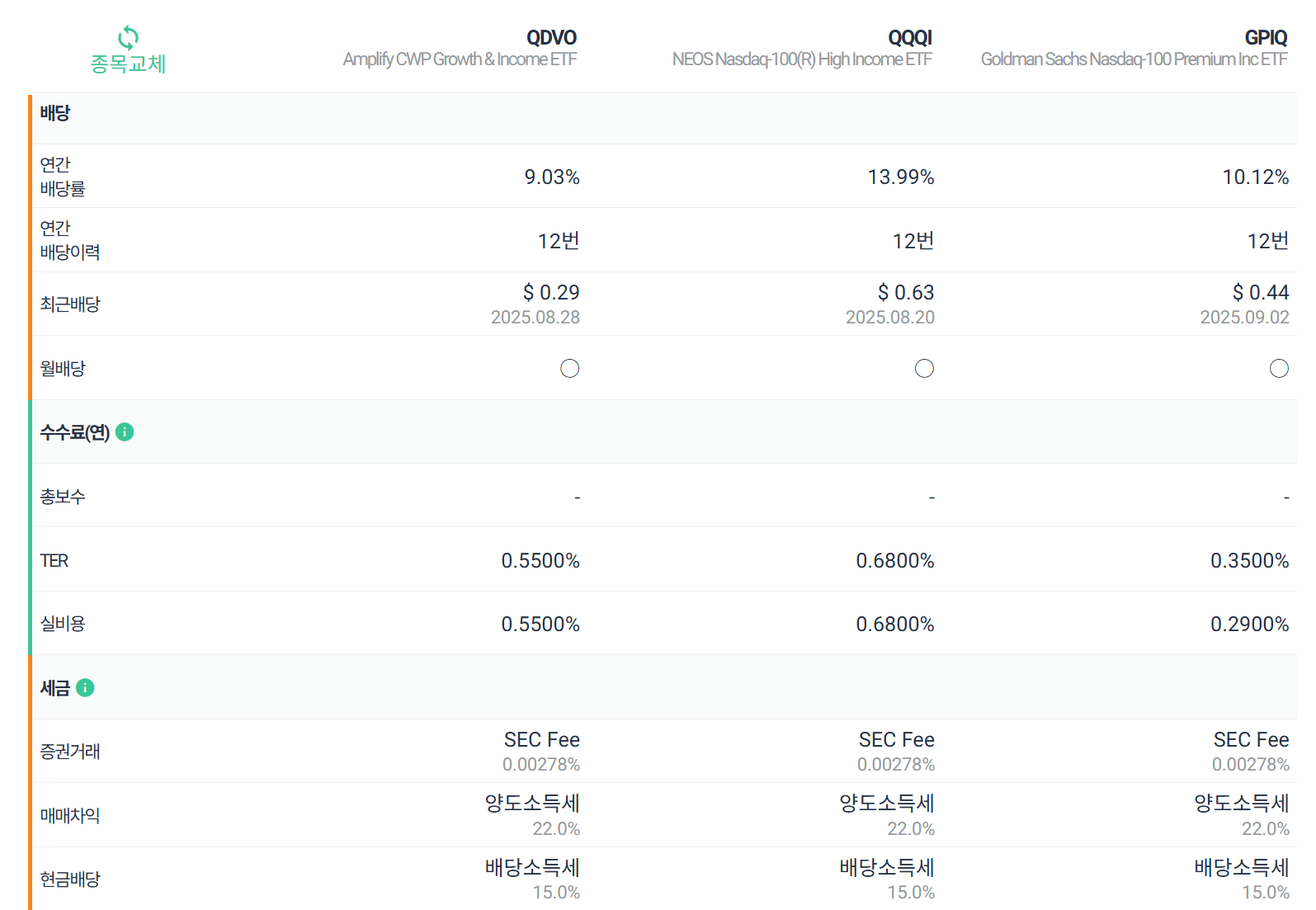Click Goldman Sachs Nasdaq-100 Premium Inc ETF name
This screenshot has height=910, width=1316.
point(1134,59)
